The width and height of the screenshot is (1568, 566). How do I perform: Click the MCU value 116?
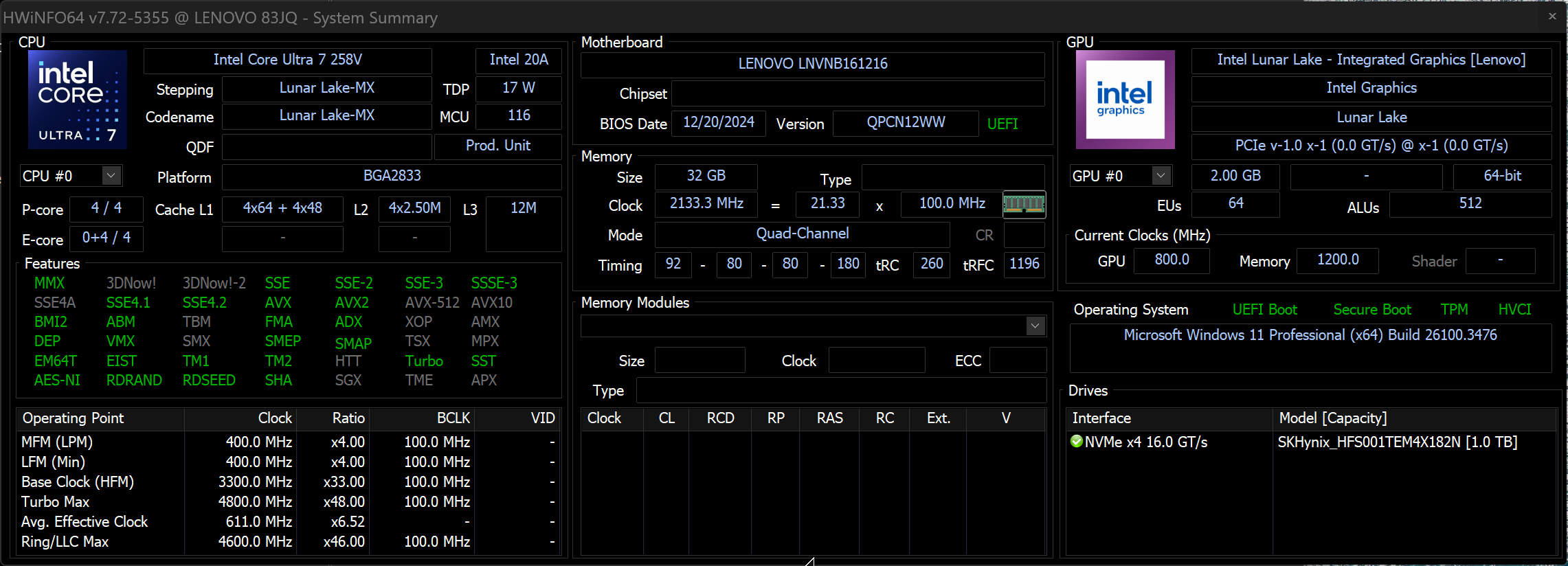point(519,115)
